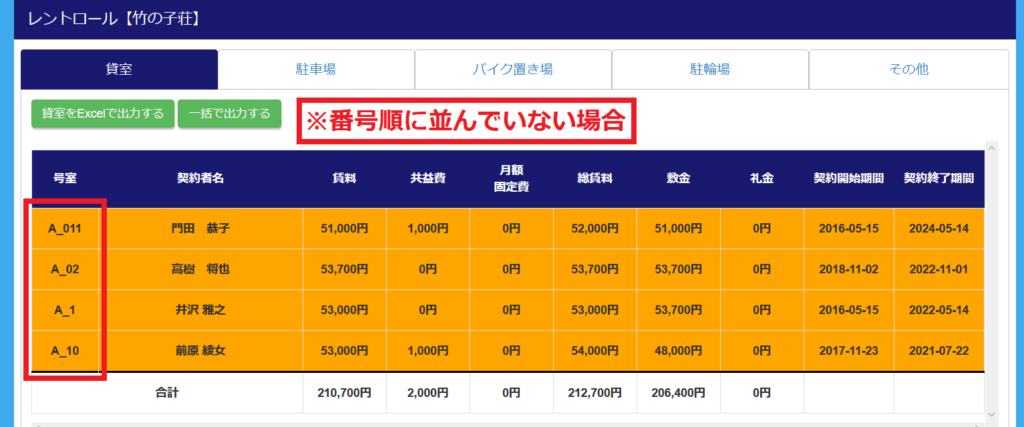Click the 共益費 column header

click(428, 179)
